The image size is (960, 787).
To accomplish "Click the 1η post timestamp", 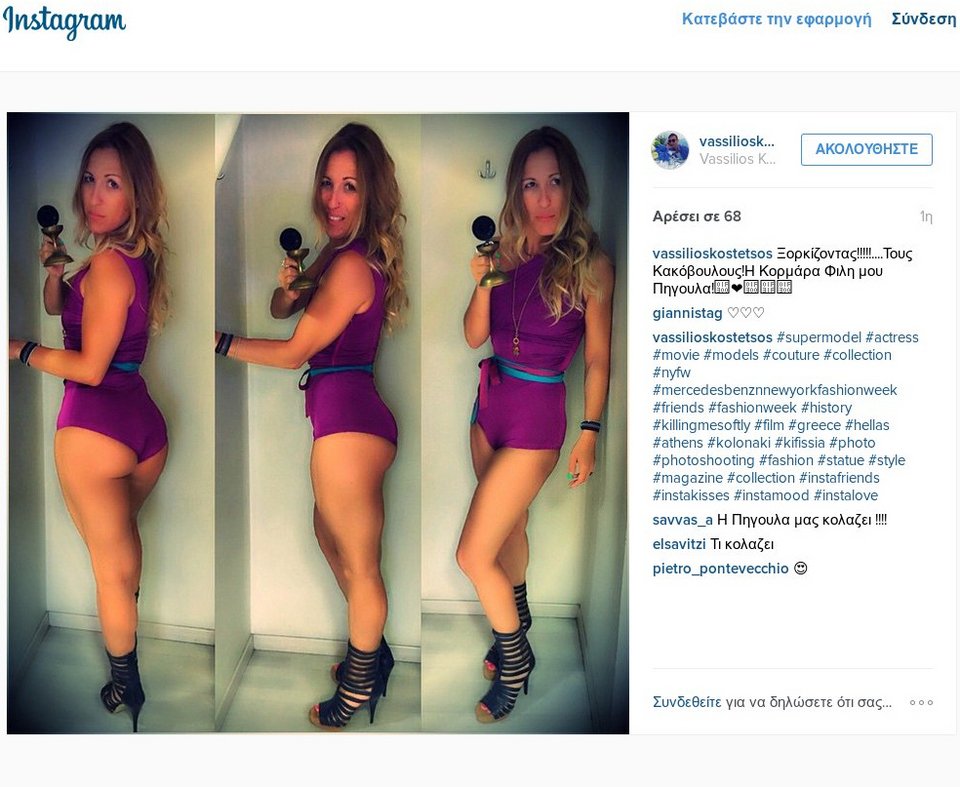I will (926, 216).
